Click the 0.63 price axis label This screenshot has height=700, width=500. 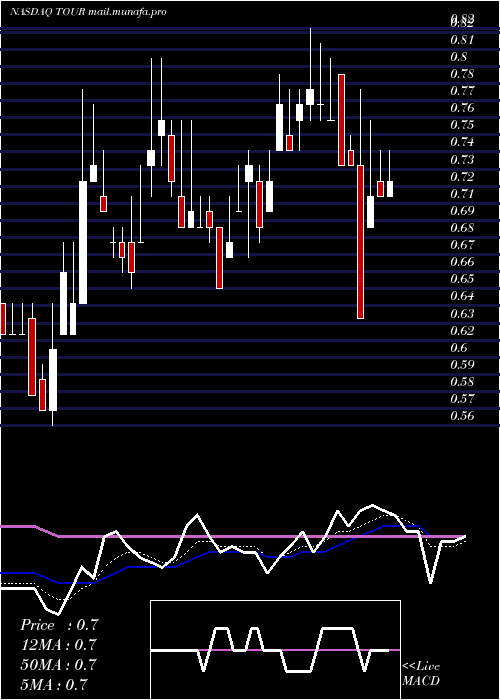click(461, 313)
